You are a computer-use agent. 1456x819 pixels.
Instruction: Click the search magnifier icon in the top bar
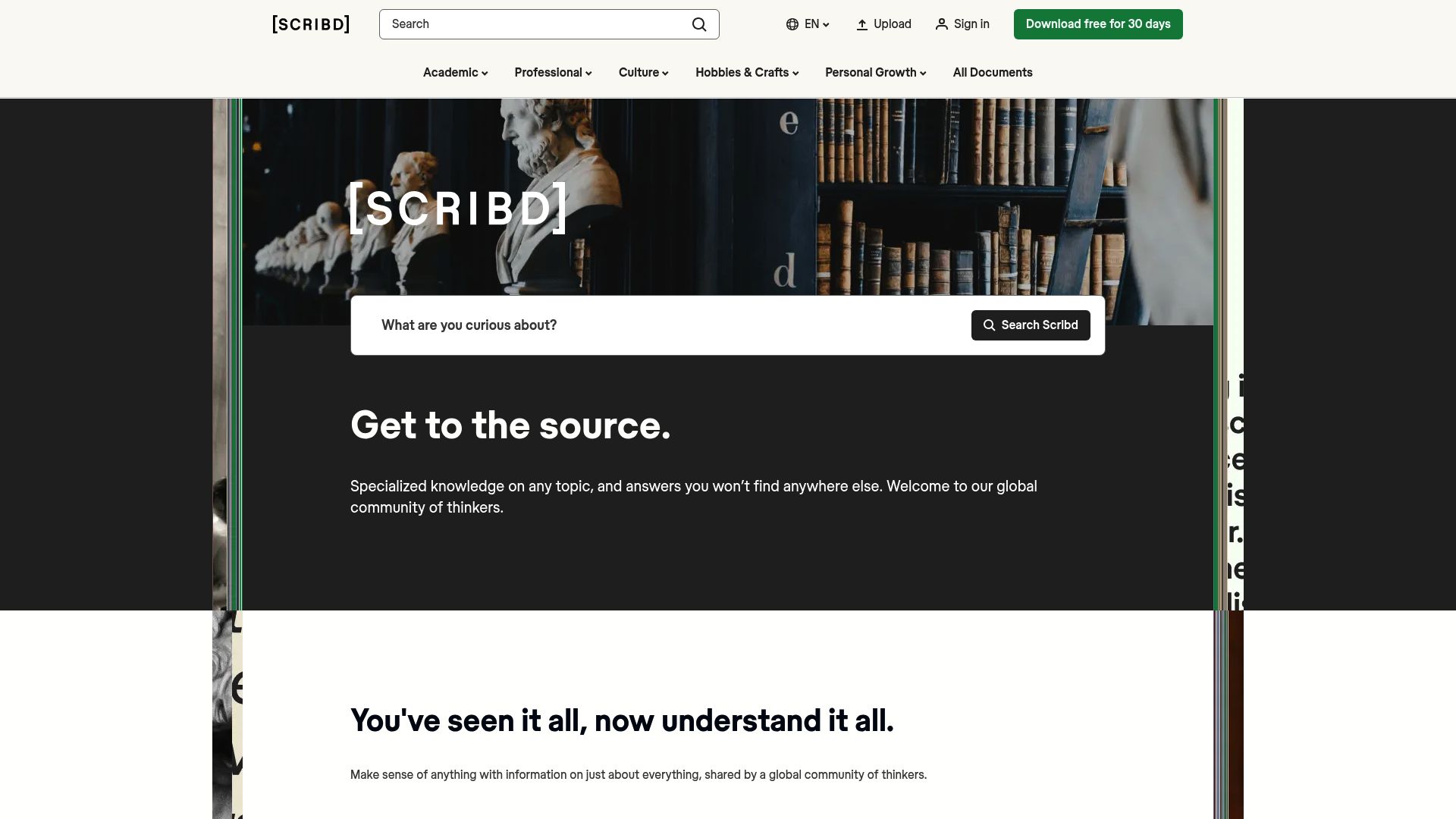click(698, 24)
